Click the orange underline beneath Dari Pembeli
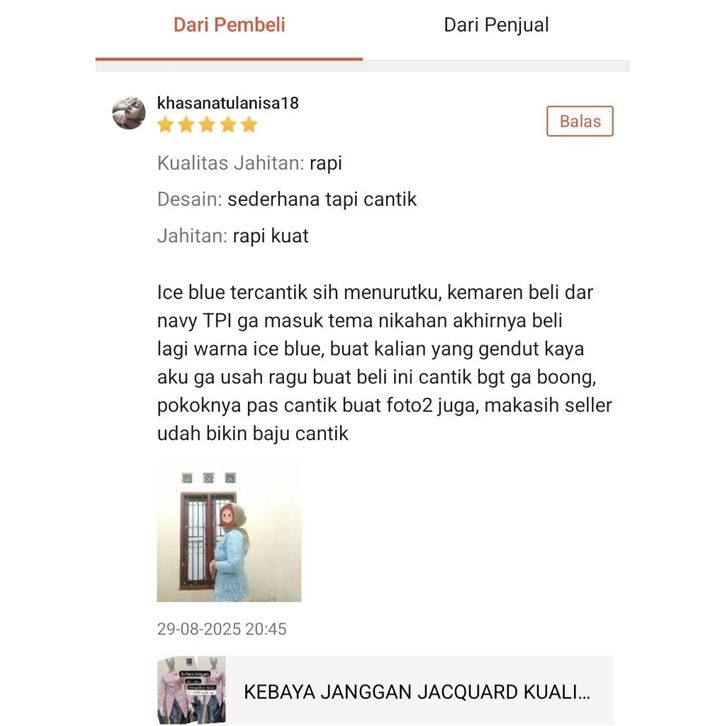Screen dimensions: 726x726 pyautogui.click(x=229, y=59)
